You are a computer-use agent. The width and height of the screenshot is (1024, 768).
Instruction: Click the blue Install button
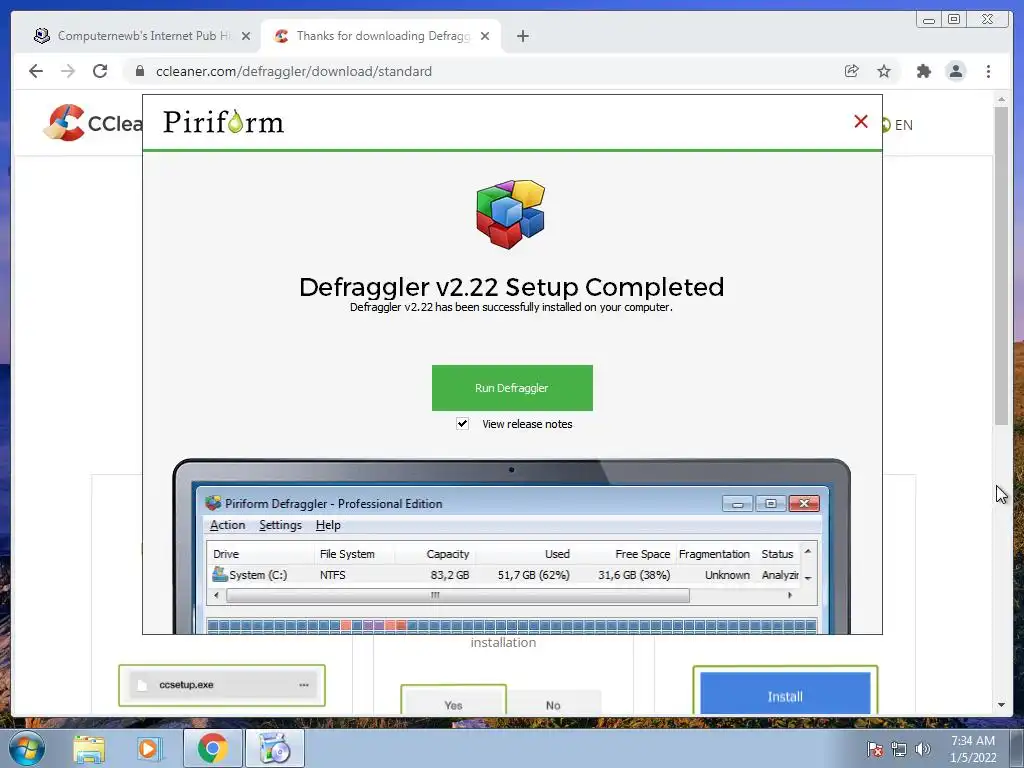click(x=785, y=694)
